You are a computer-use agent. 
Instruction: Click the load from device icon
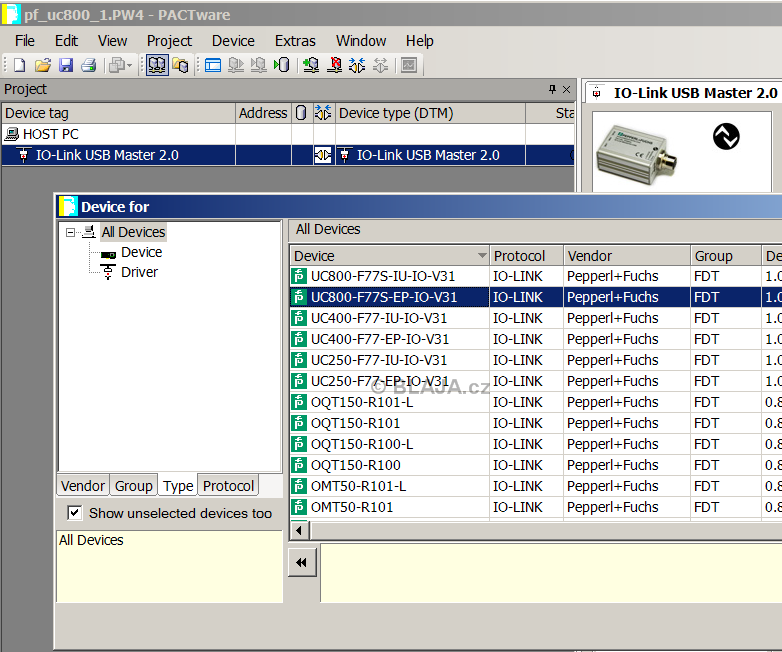(235, 65)
